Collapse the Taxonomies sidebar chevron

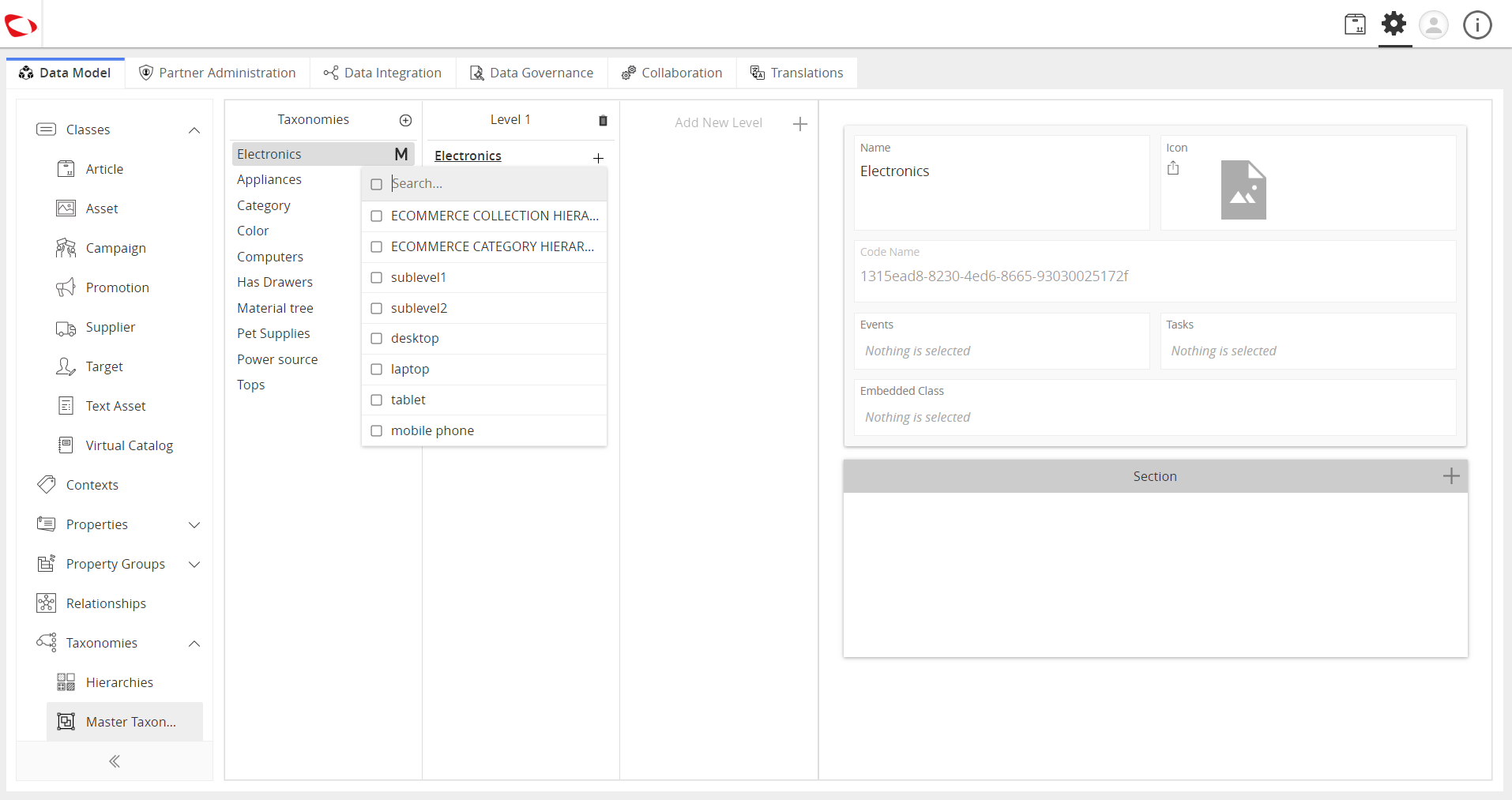(x=194, y=643)
